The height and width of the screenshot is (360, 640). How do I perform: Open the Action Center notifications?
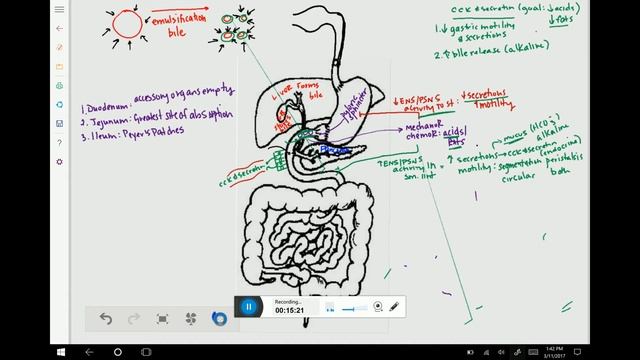tap(577, 352)
